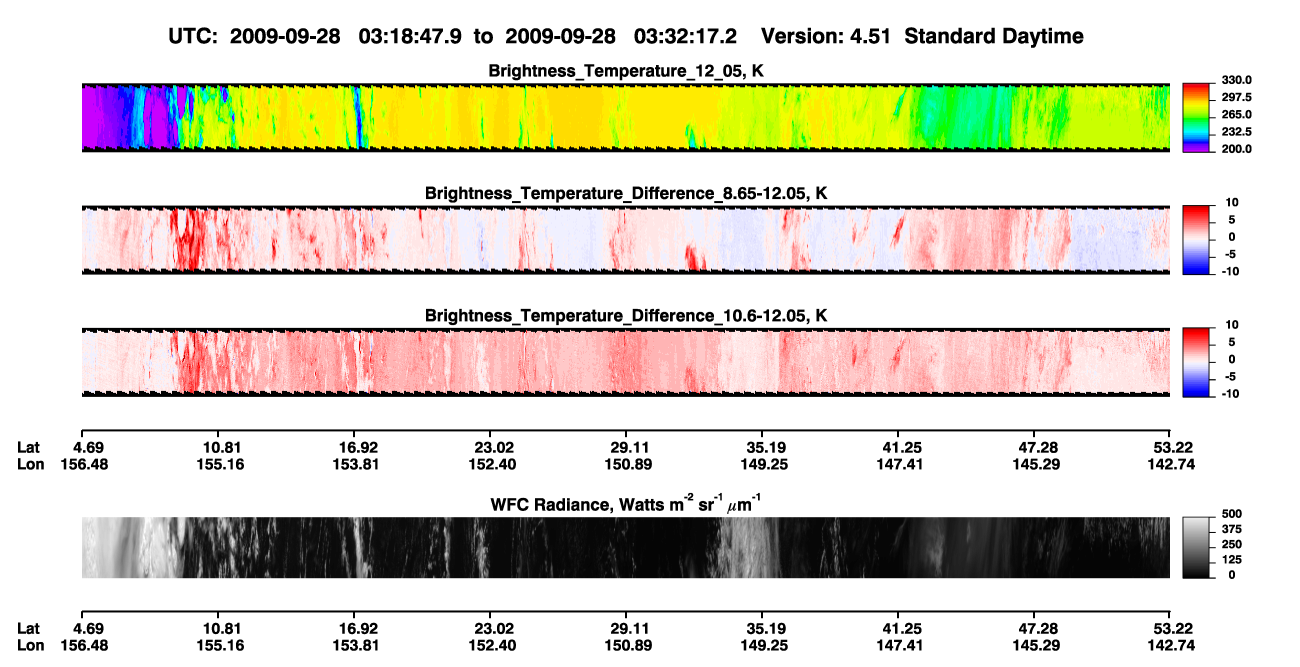
Task: Click the end time 03:32:17.2 in the header
Action: pyautogui.click(x=686, y=37)
